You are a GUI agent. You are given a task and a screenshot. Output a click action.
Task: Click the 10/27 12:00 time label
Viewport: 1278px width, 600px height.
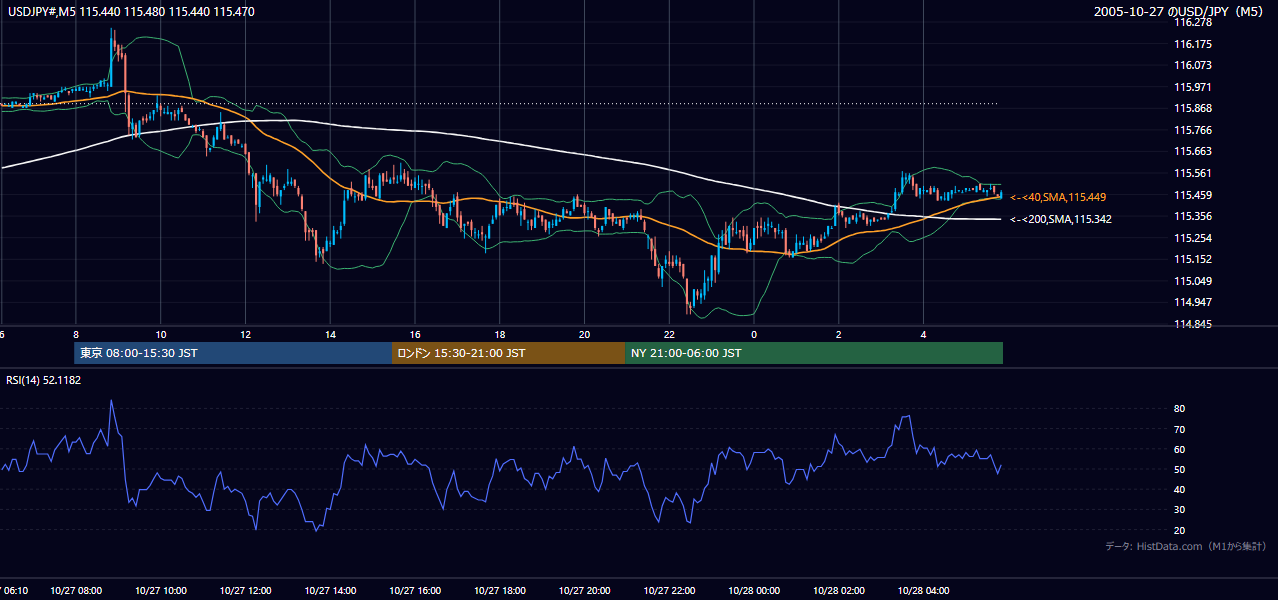[245, 591]
